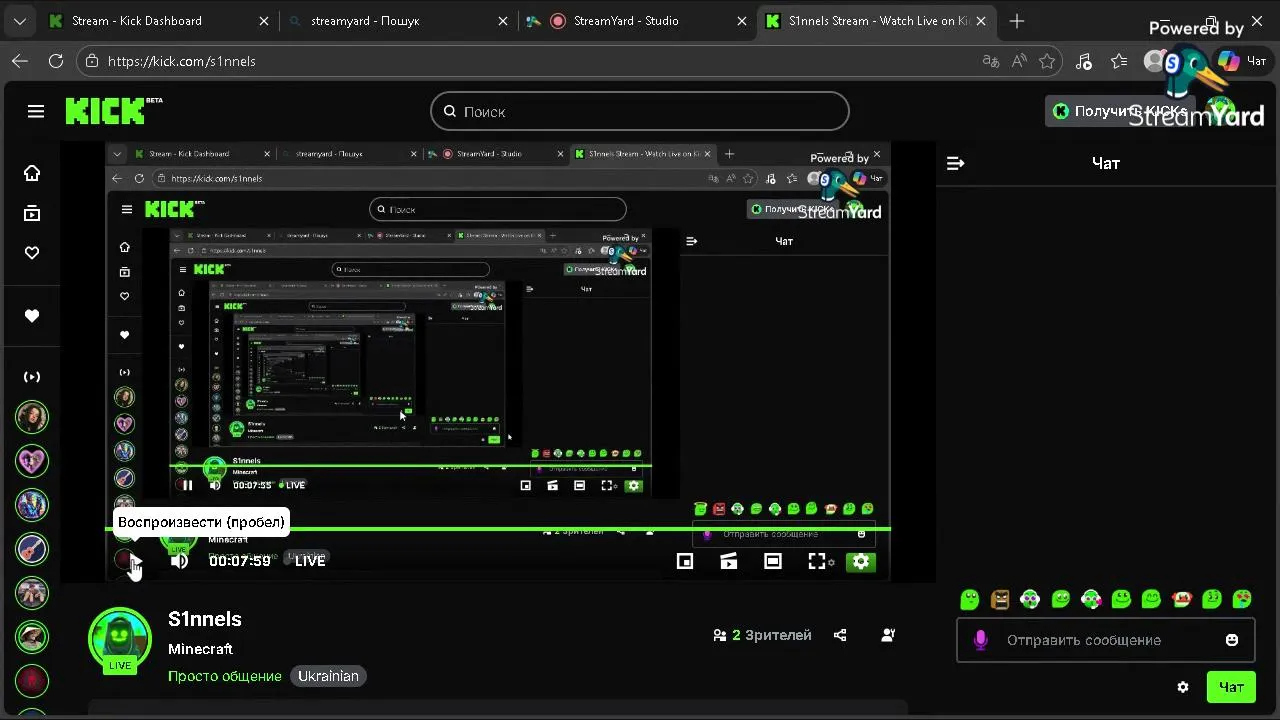
Task: Switch to StreamYard - Studio tab
Action: [638, 21]
